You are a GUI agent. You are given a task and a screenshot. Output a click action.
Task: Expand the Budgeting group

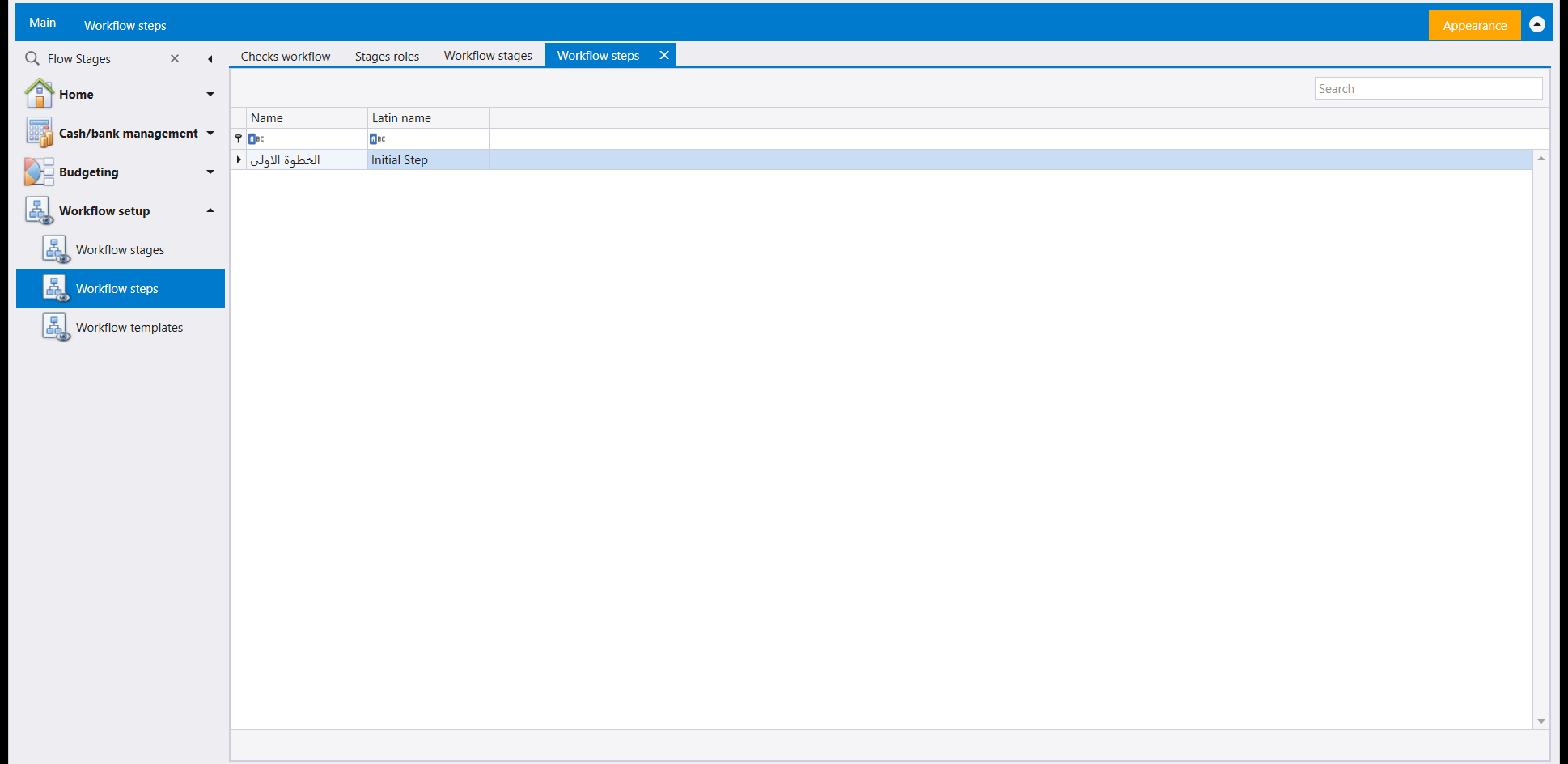click(210, 172)
